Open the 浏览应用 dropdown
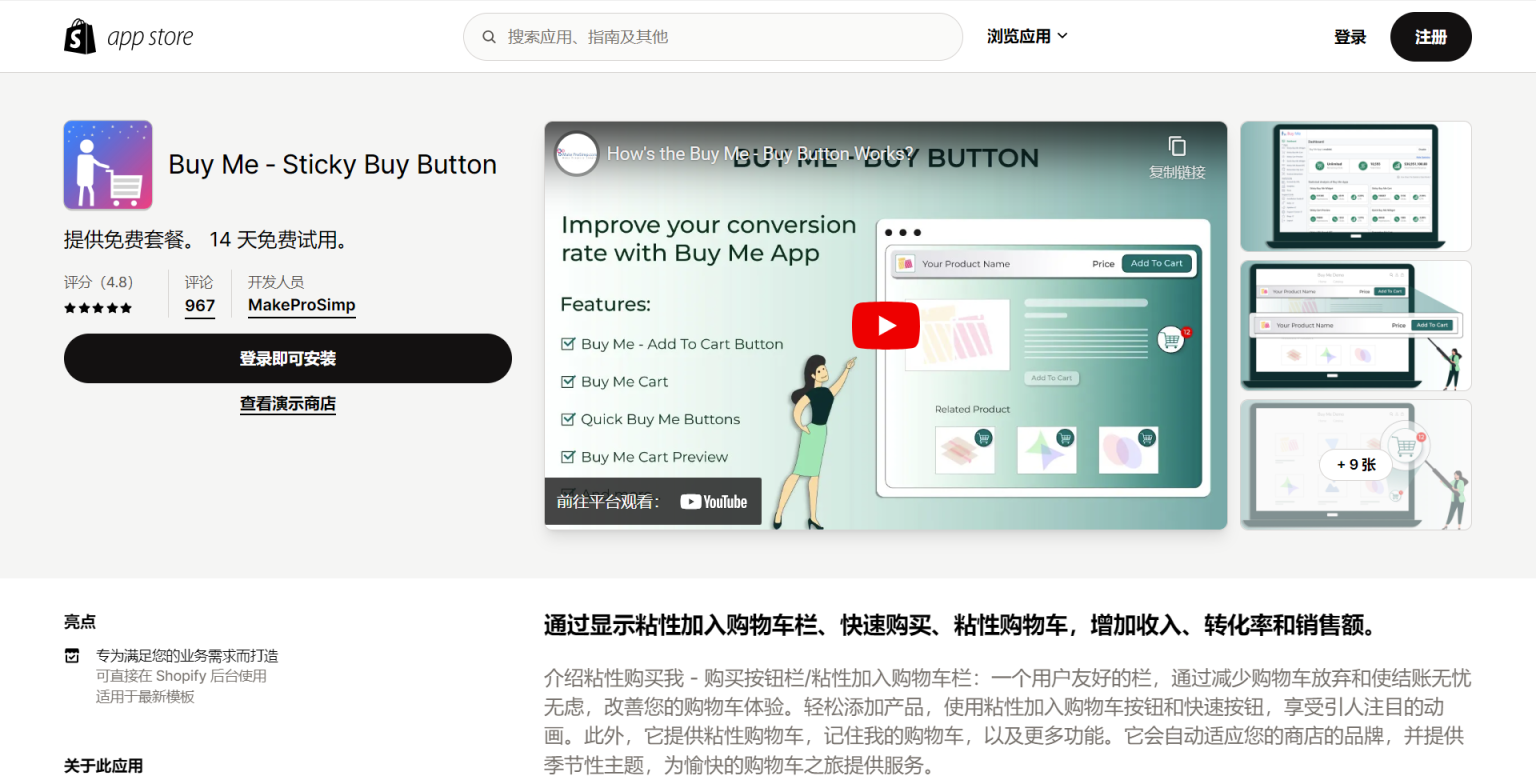This screenshot has height=776, width=1536. click(x=1020, y=36)
